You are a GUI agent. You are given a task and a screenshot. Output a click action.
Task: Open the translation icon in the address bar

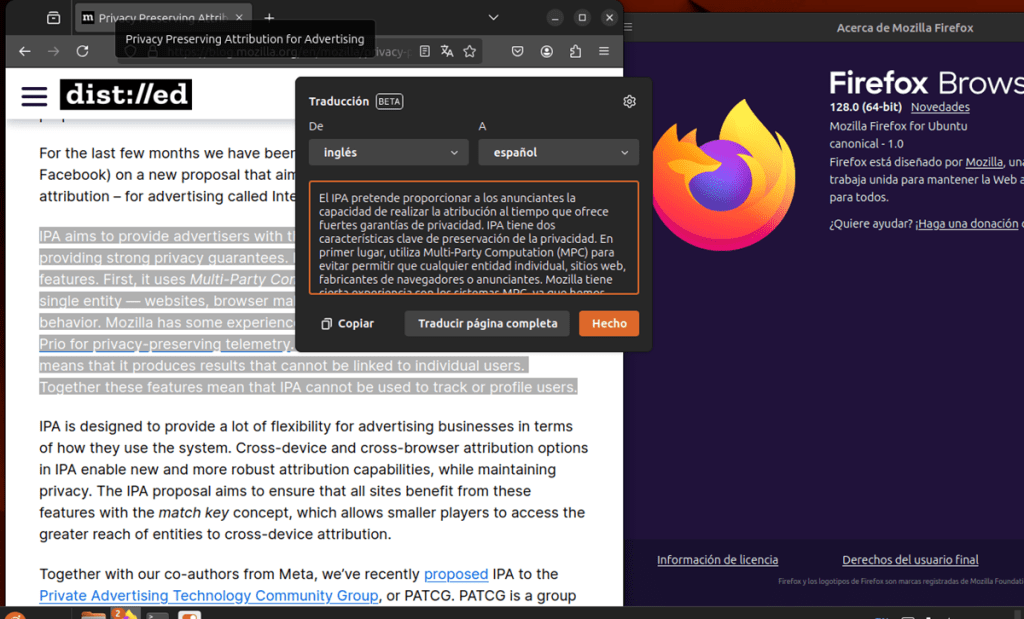tap(447, 49)
